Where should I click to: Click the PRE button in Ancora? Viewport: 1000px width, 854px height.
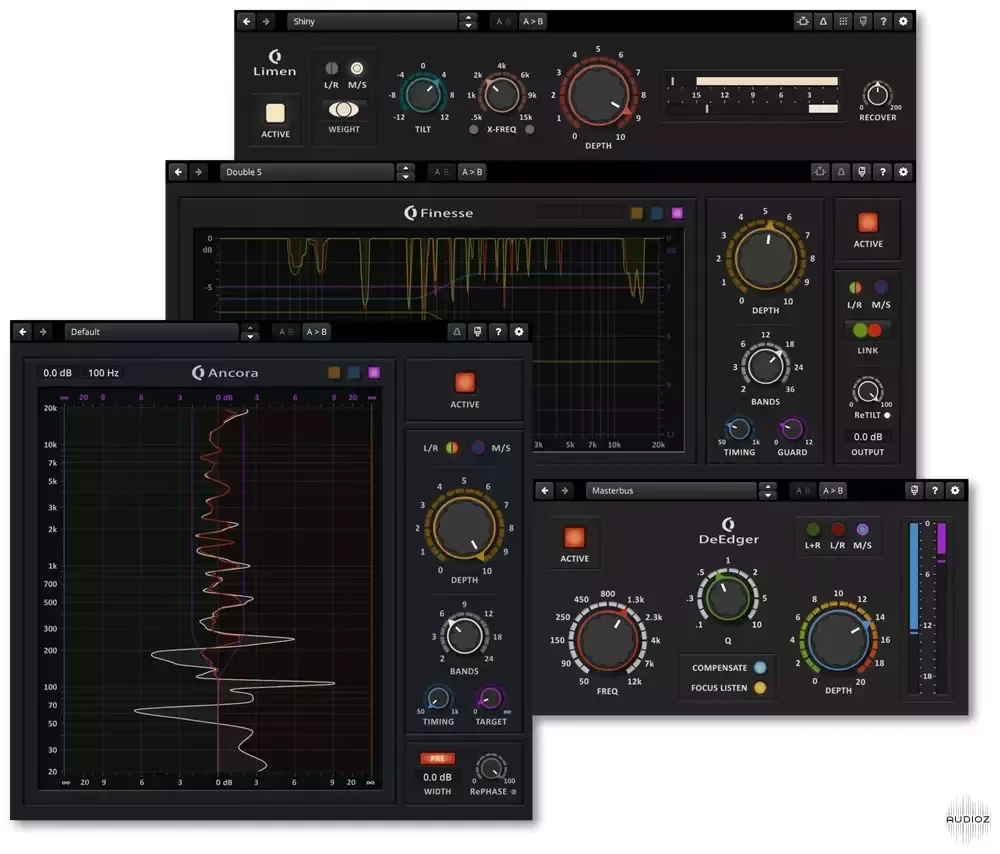438,758
